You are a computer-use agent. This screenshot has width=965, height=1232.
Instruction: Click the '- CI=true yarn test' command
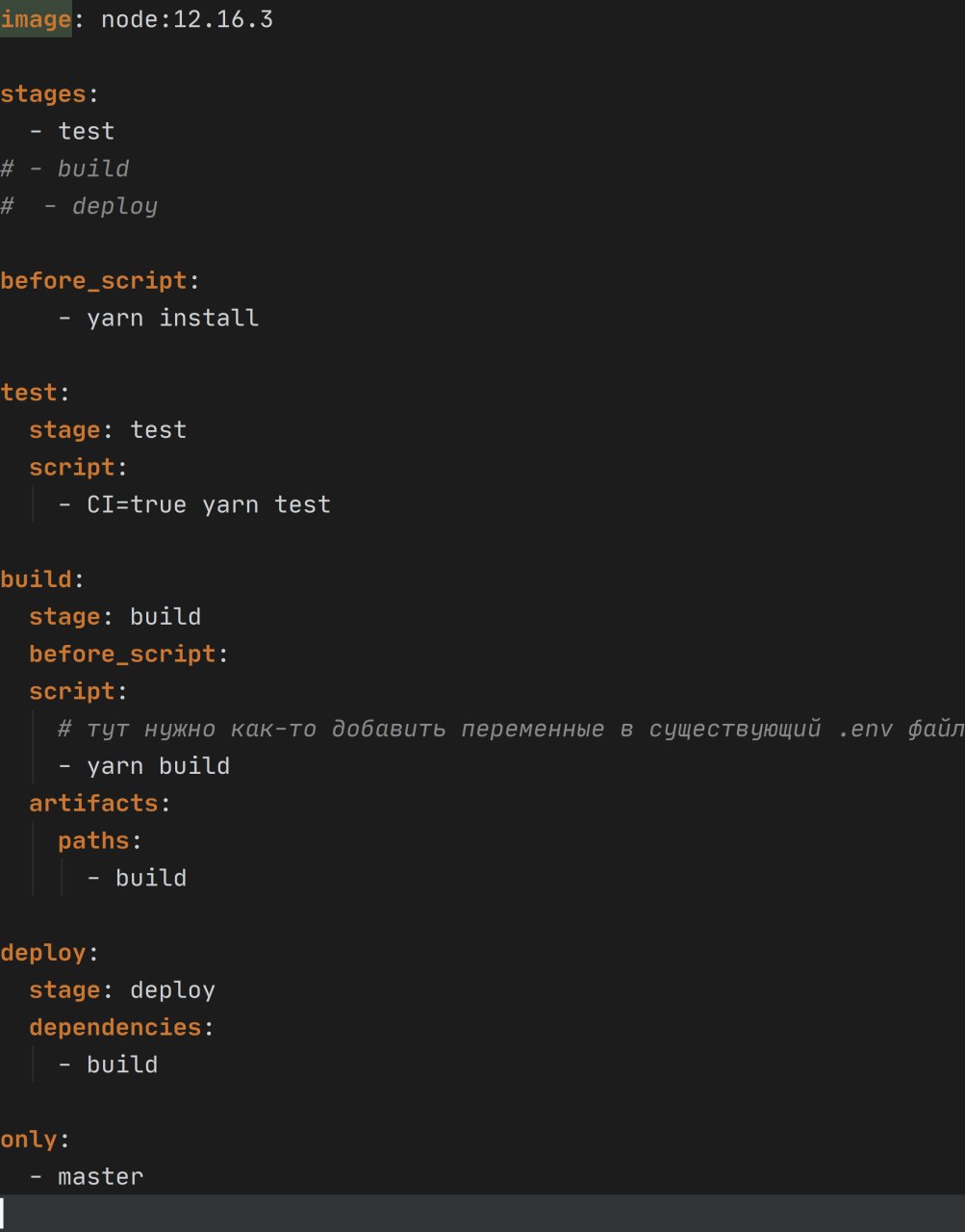pyautogui.click(x=194, y=504)
